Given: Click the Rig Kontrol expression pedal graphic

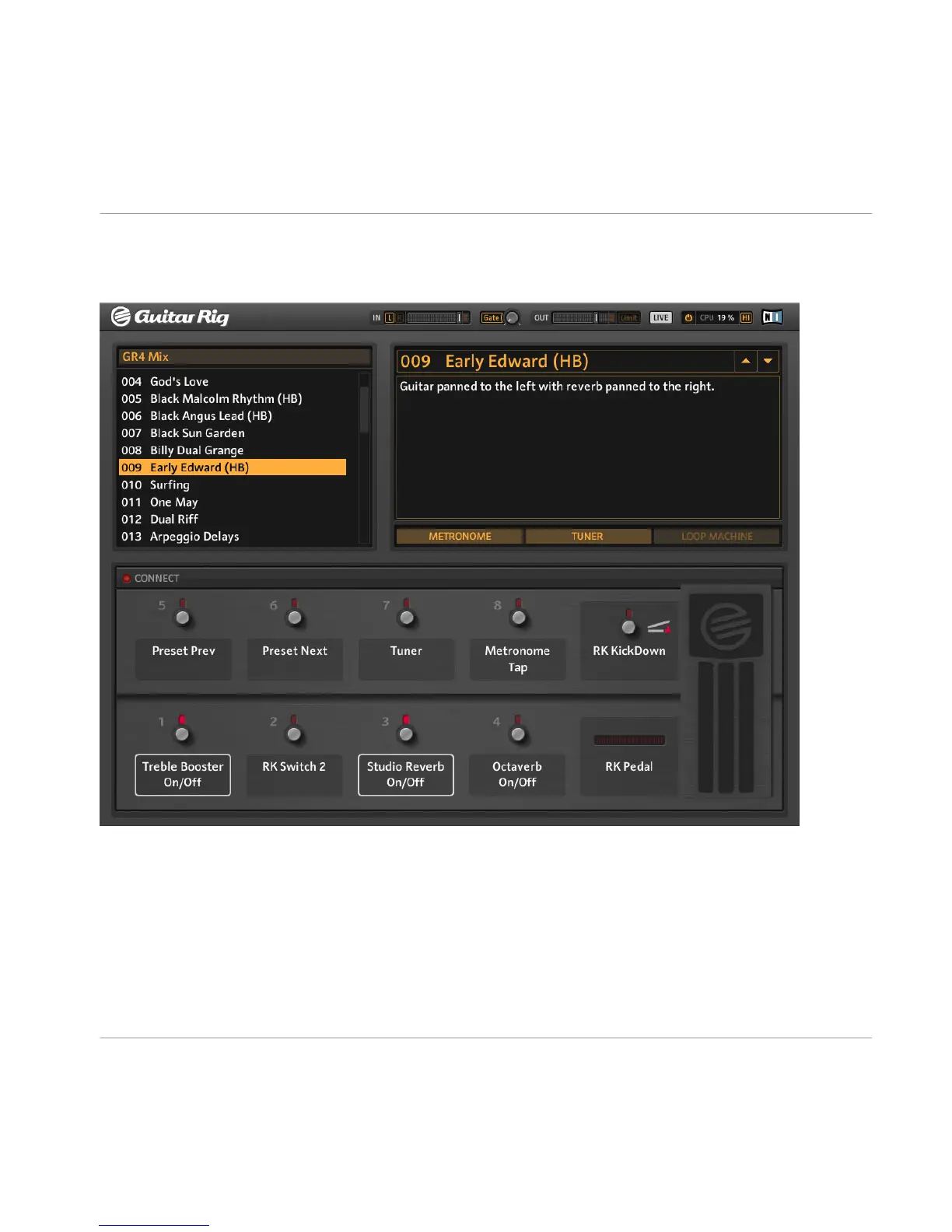Looking at the screenshot, I should [726, 692].
